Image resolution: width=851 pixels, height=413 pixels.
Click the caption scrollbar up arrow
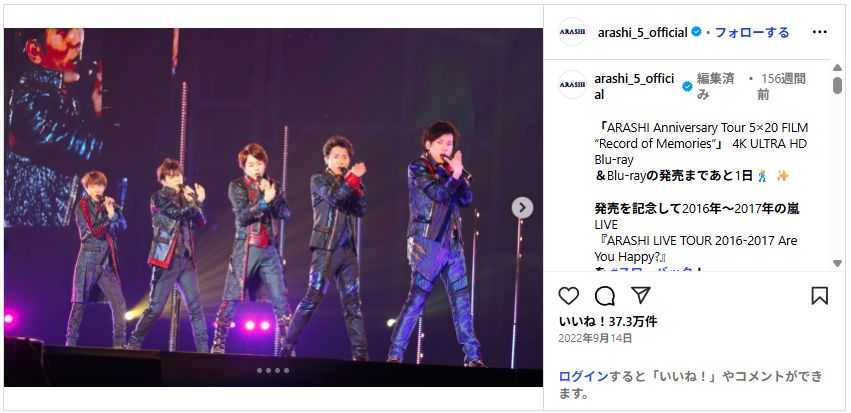coord(837,67)
